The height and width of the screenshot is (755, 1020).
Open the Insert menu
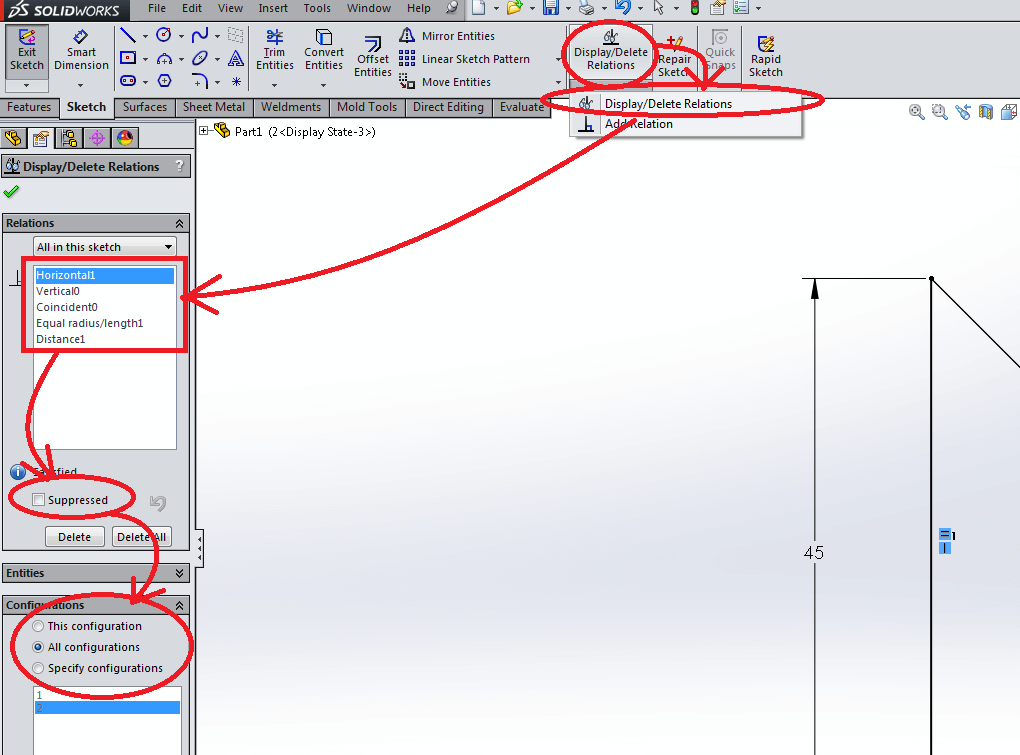(273, 8)
